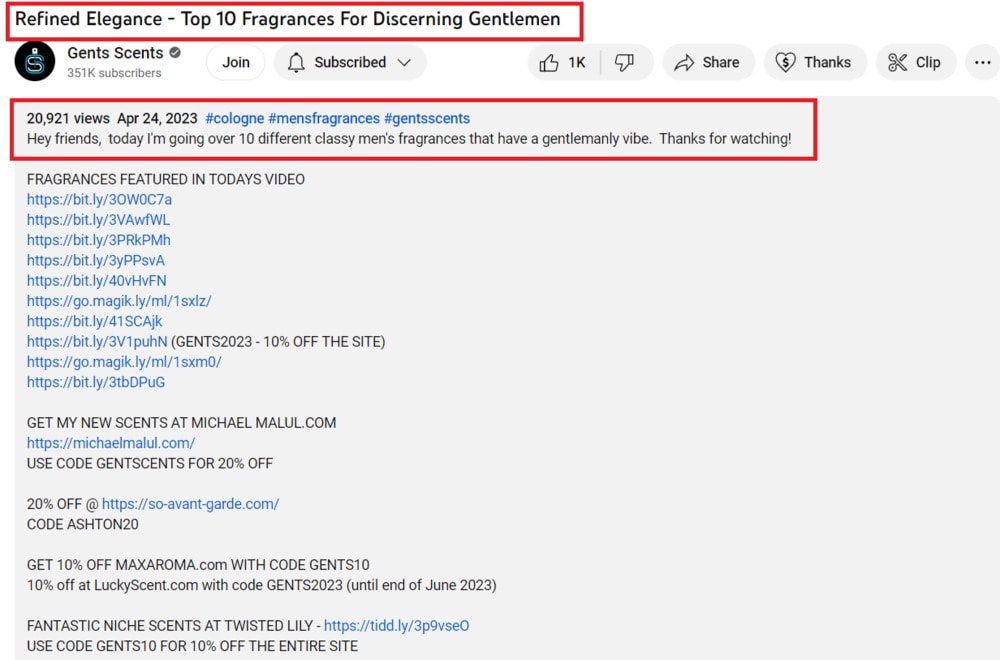Open link bit.ly/3VAwfWL
Viewport: 1000px width, 660px height.
click(x=98, y=220)
